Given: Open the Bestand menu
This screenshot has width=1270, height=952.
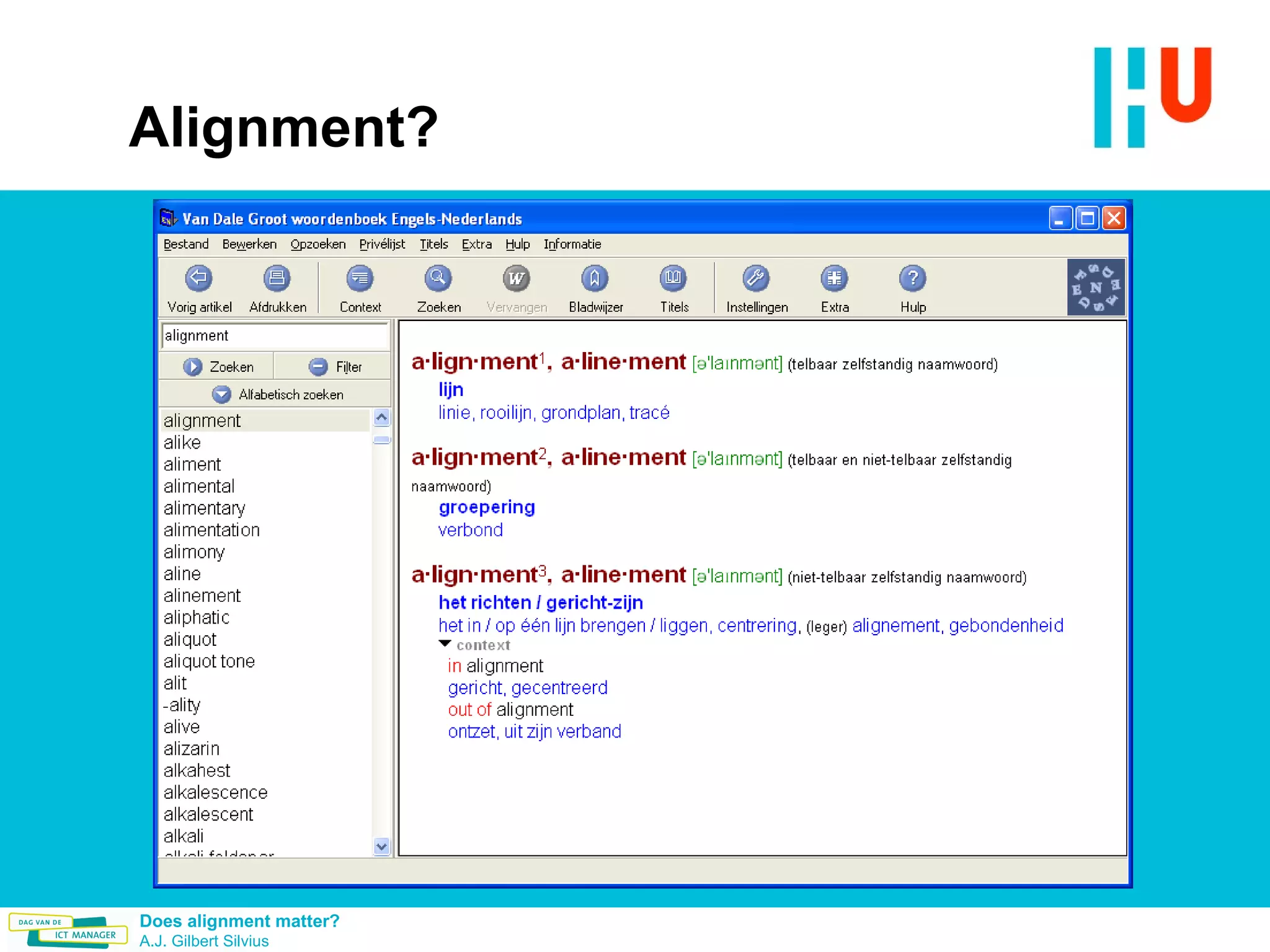Looking at the screenshot, I should coord(186,244).
